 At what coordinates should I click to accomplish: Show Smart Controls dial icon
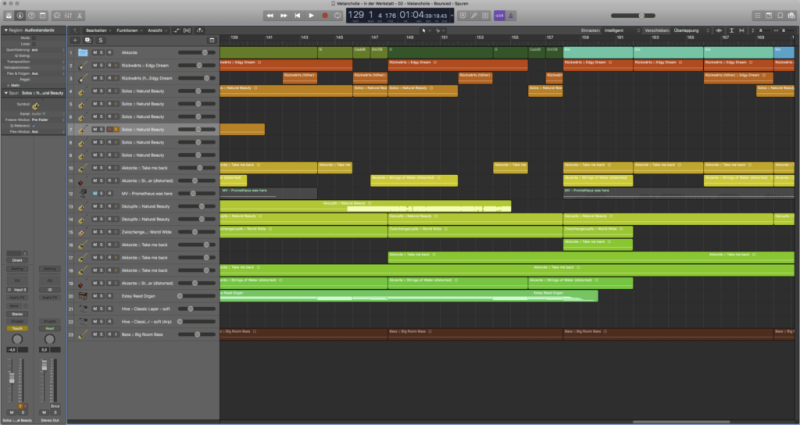[57, 16]
